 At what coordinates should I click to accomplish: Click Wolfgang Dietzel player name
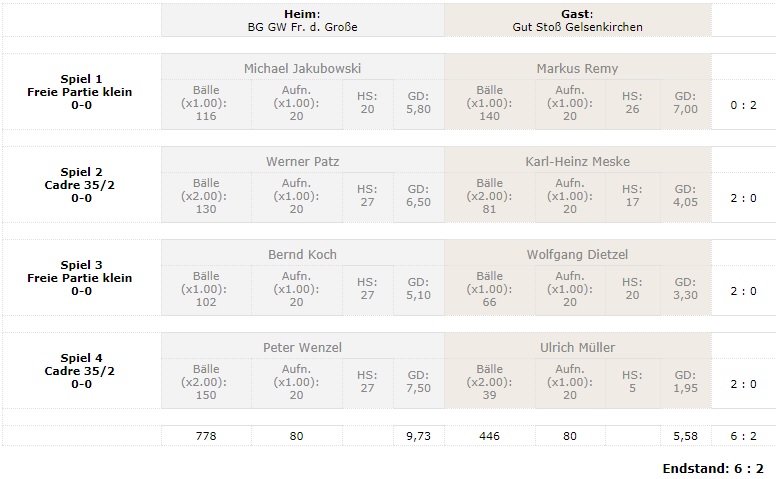click(577, 254)
